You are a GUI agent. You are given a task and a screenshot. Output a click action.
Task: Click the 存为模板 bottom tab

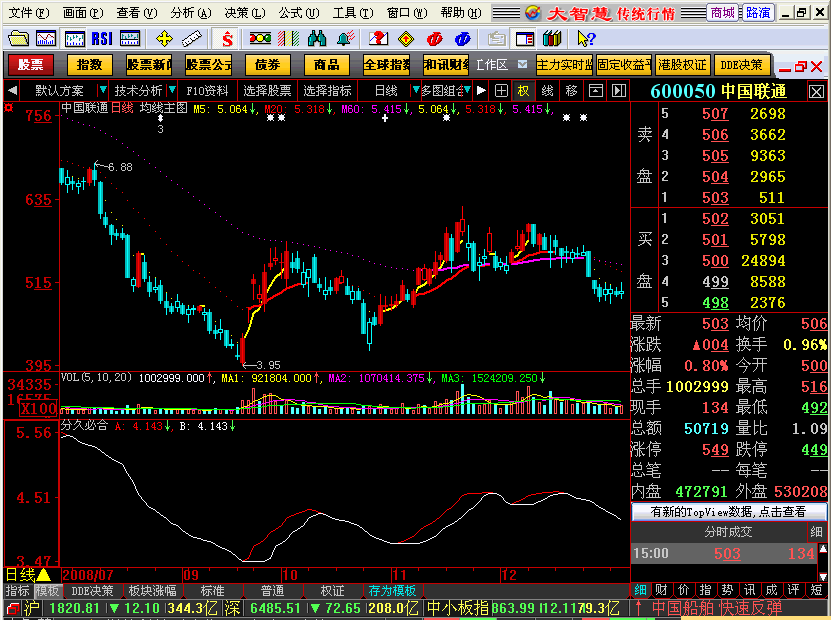tap(392, 590)
